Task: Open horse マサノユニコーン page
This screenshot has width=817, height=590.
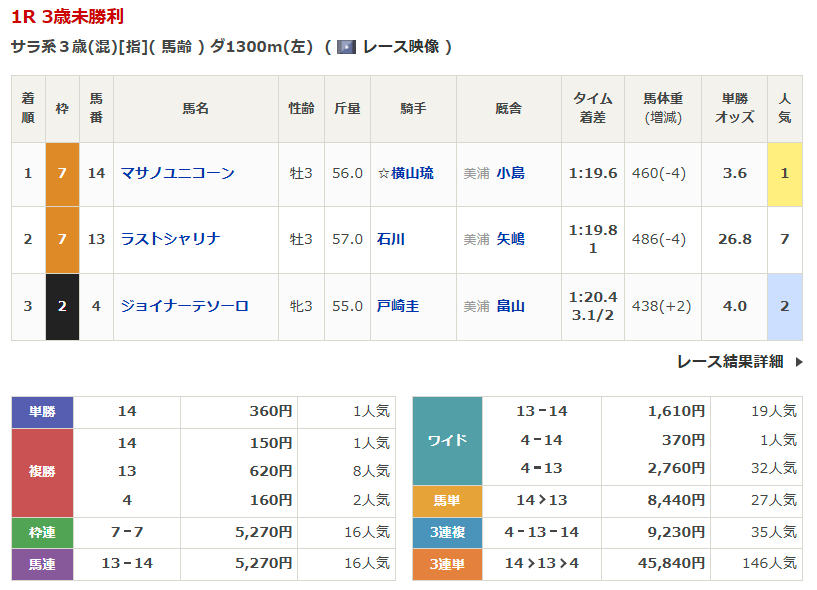Action: pos(177,173)
